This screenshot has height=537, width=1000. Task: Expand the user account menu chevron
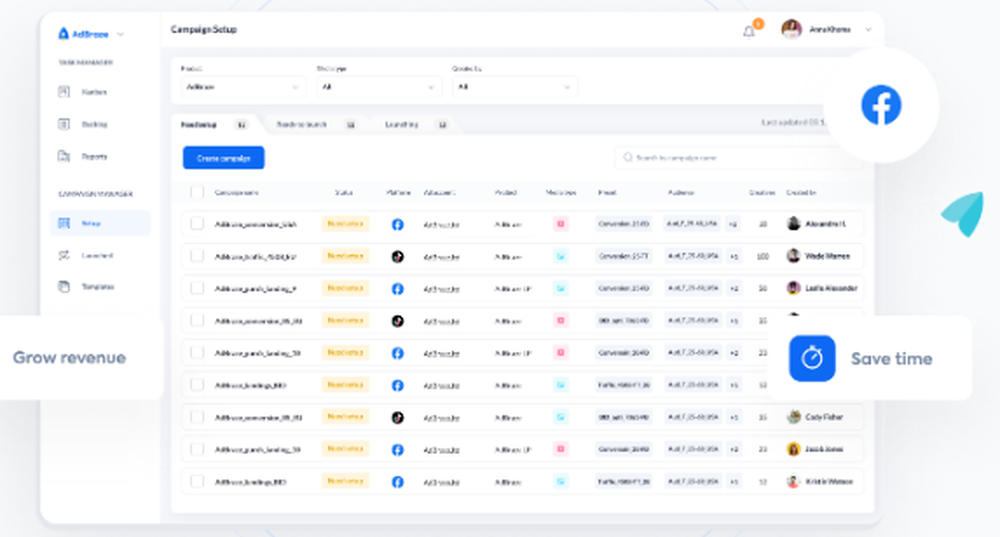coord(868,30)
